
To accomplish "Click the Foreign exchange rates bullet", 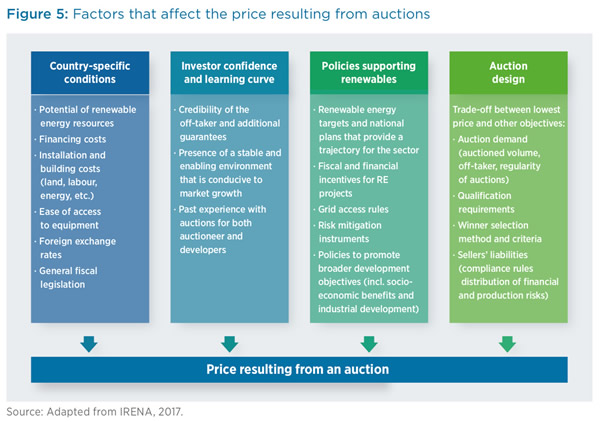I will coord(75,248).
